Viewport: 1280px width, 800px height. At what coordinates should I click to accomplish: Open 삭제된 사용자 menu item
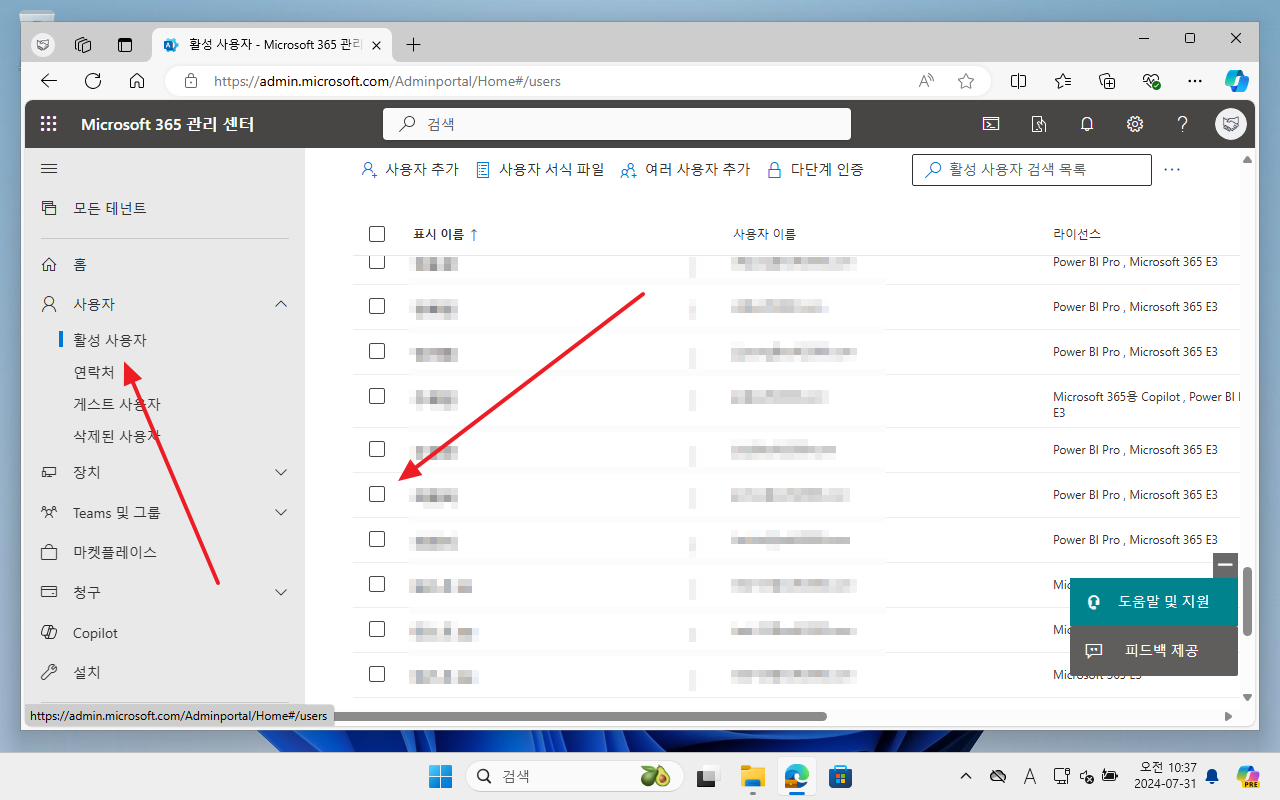(117, 436)
